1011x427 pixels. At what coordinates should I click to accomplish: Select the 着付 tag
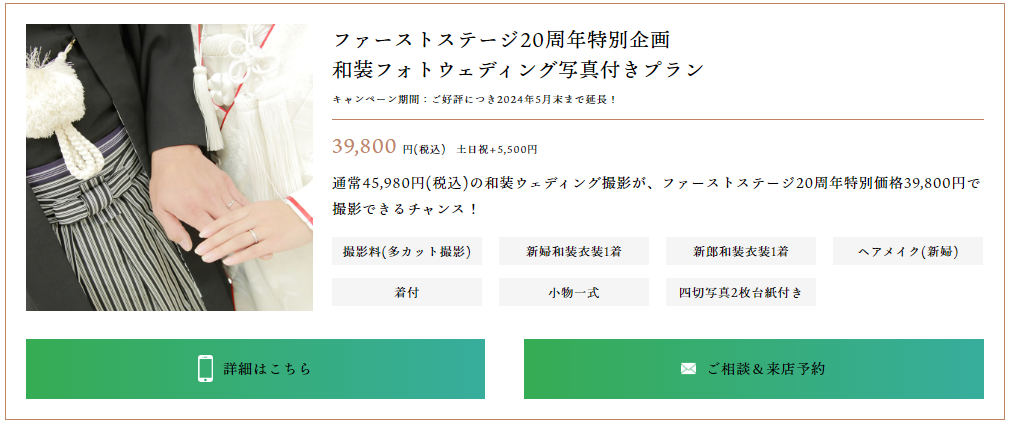coord(407,292)
